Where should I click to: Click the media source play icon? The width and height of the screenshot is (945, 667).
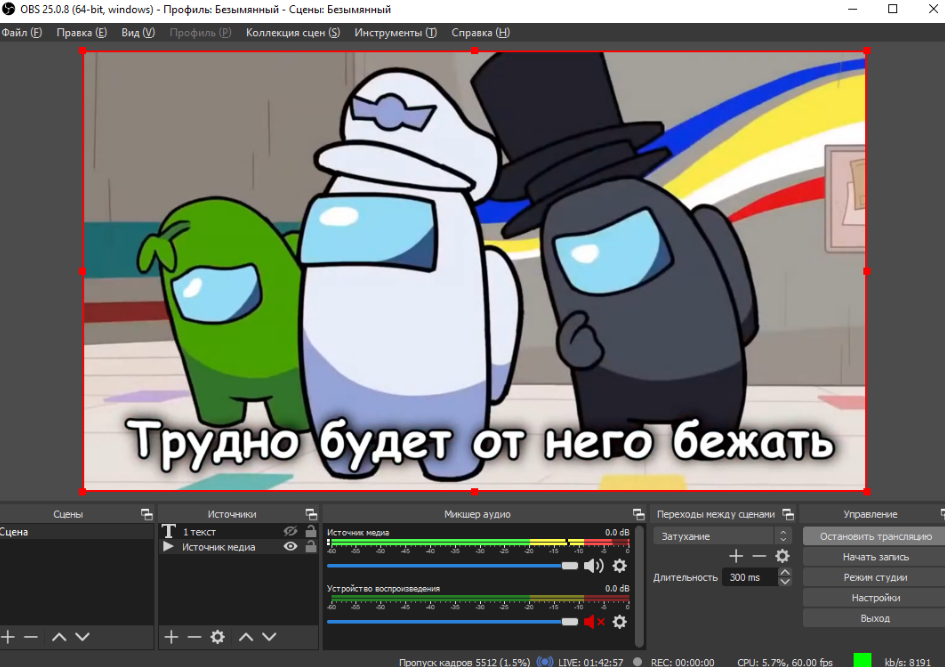click(168, 546)
